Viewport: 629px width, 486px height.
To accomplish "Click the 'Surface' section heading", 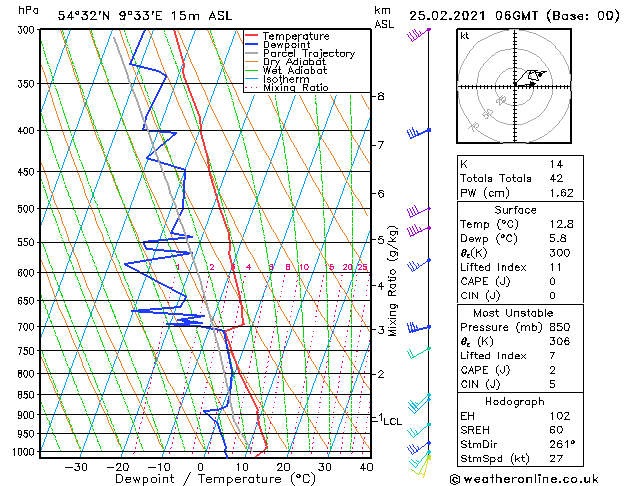I will [x=515, y=210].
